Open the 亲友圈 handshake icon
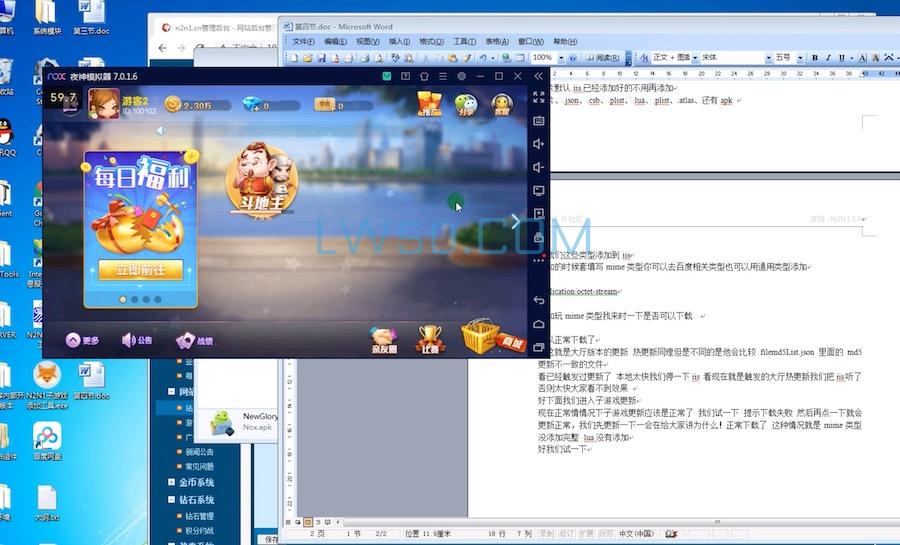The height and width of the screenshot is (545, 900). click(384, 340)
